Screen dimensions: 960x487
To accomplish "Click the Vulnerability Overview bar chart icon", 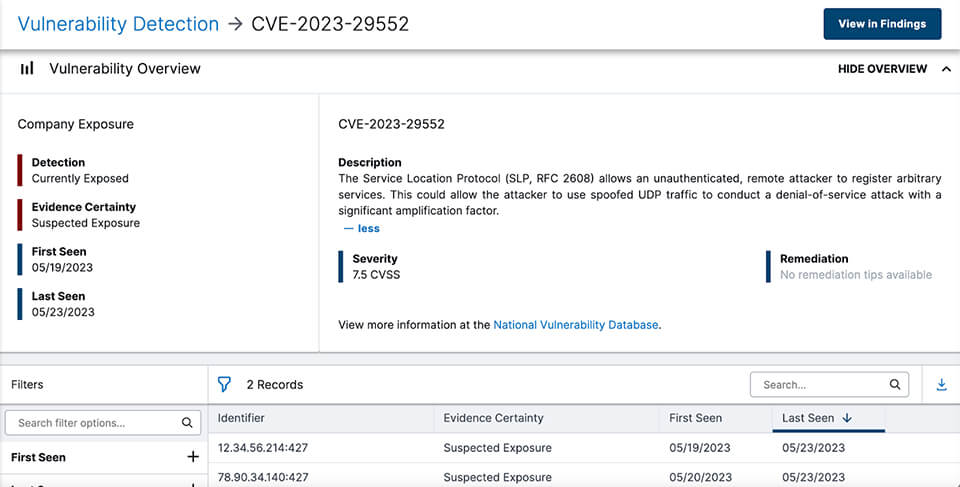I will [x=27, y=69].
